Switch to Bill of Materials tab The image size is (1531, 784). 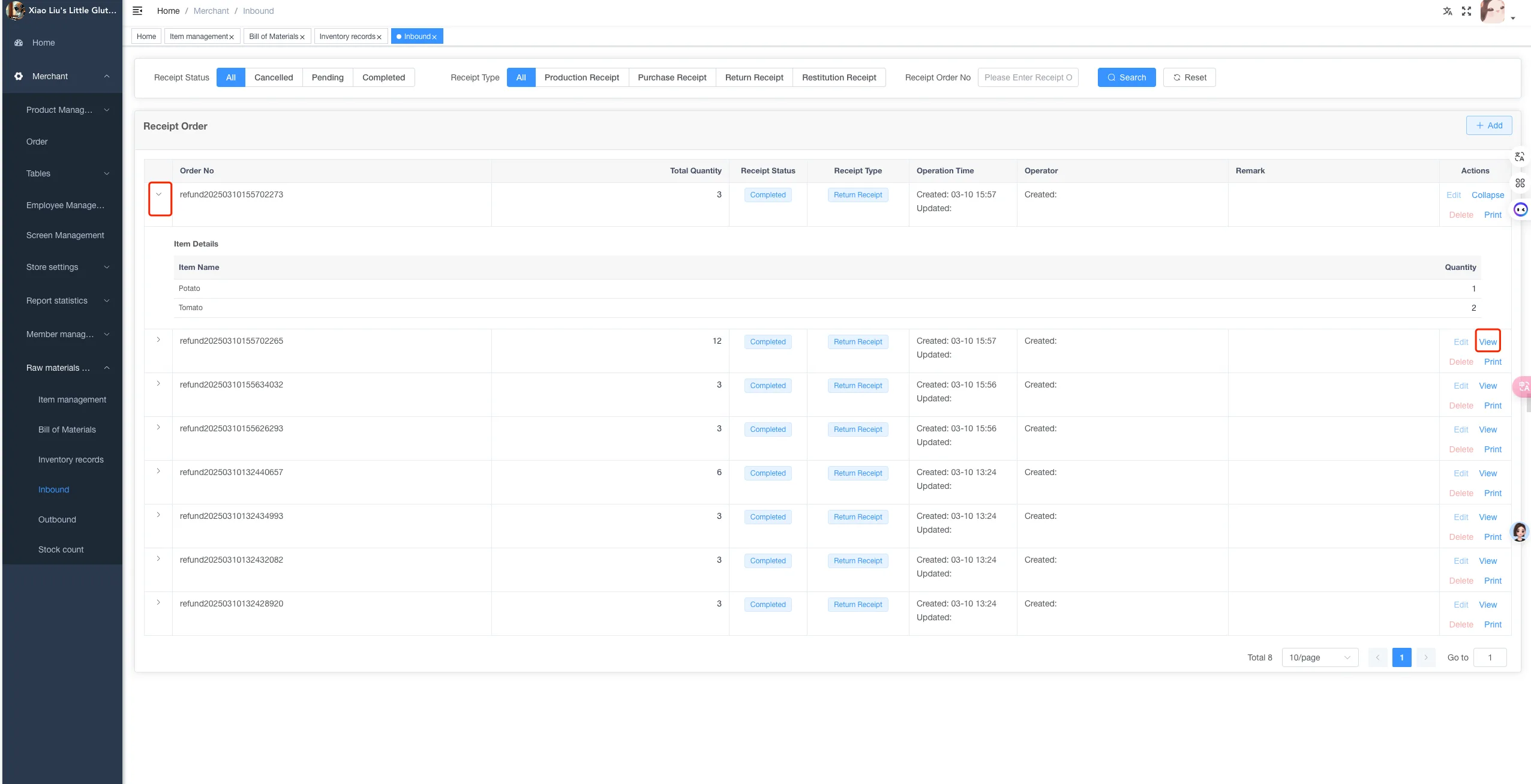(274, 37)
